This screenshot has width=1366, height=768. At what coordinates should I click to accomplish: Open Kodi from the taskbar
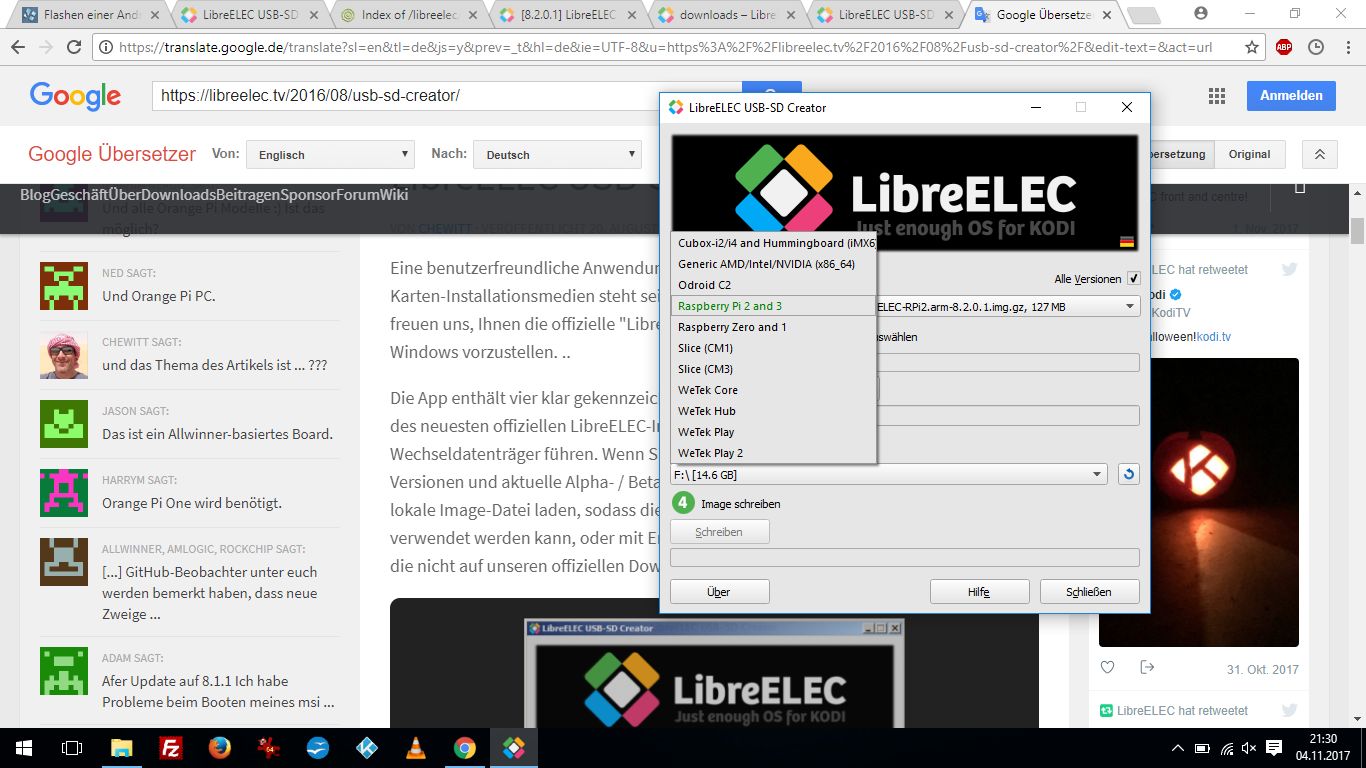tap(366, 747)
